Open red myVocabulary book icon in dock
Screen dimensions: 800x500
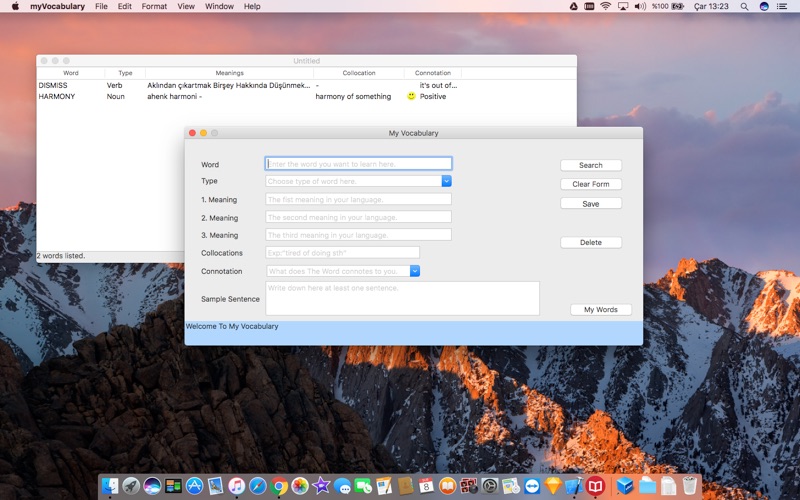(x=595, y=486)
